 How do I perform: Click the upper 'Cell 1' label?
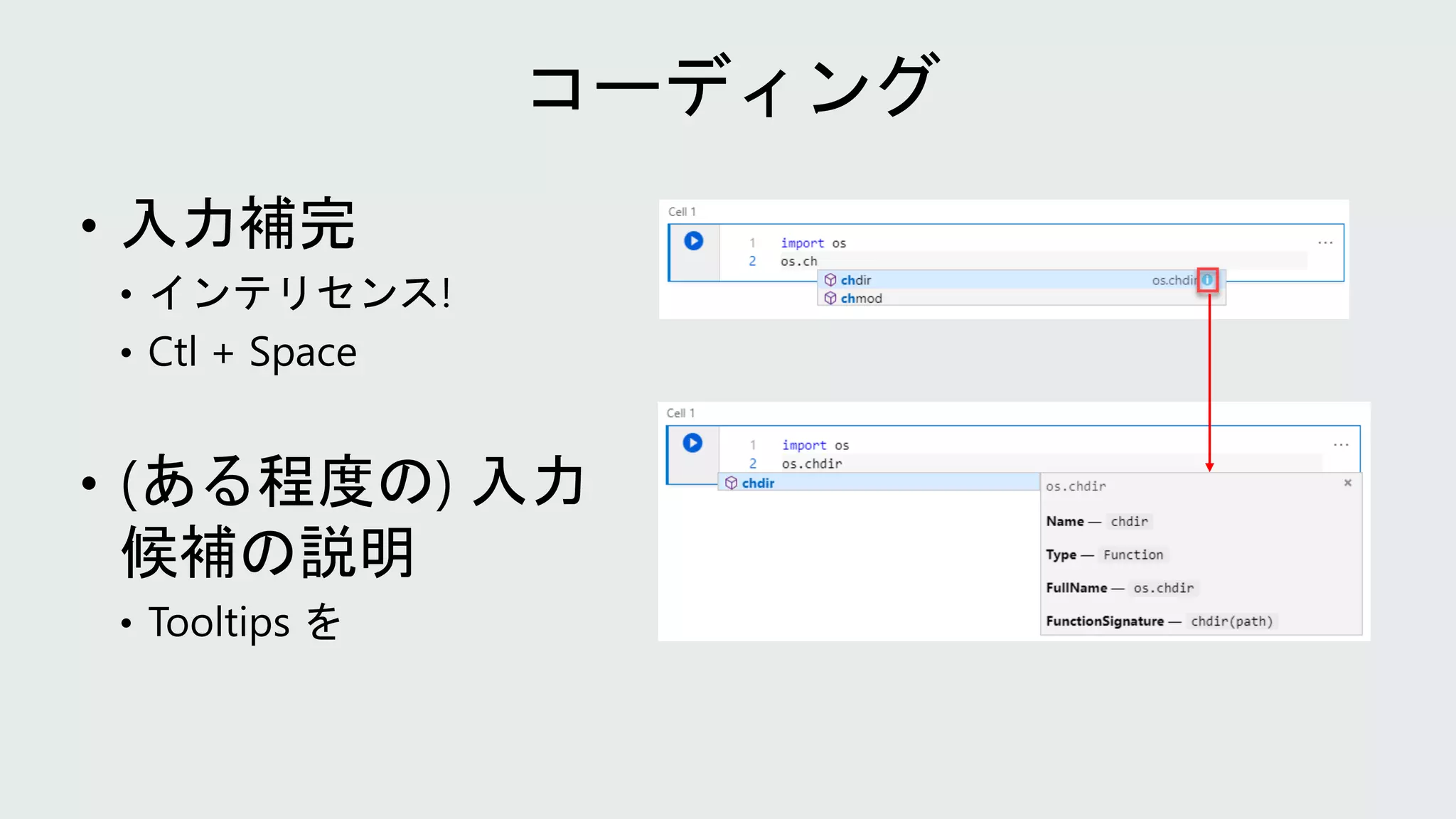click(682, 212)
